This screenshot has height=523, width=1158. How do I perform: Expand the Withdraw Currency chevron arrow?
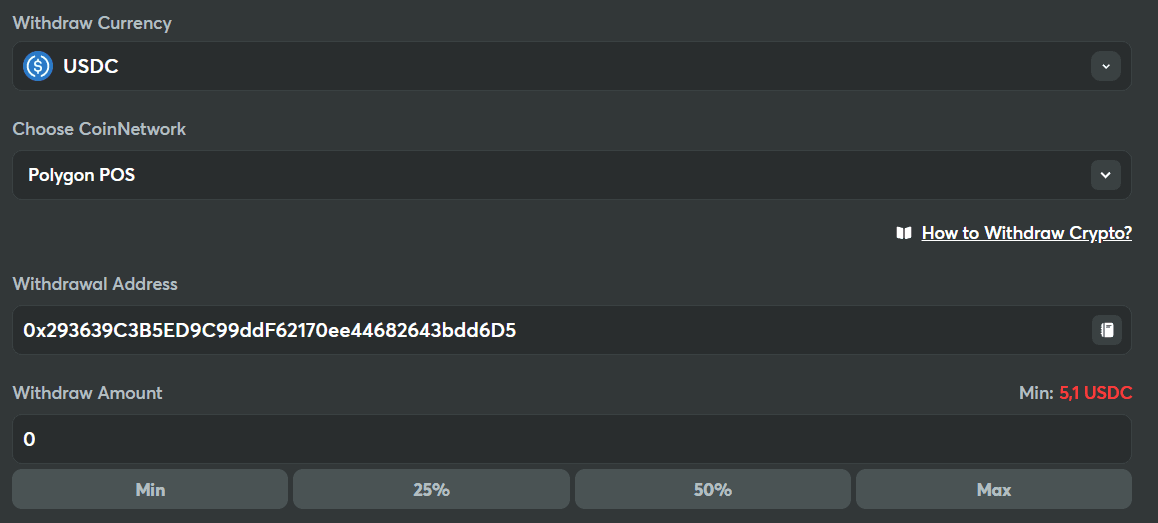1106,67
